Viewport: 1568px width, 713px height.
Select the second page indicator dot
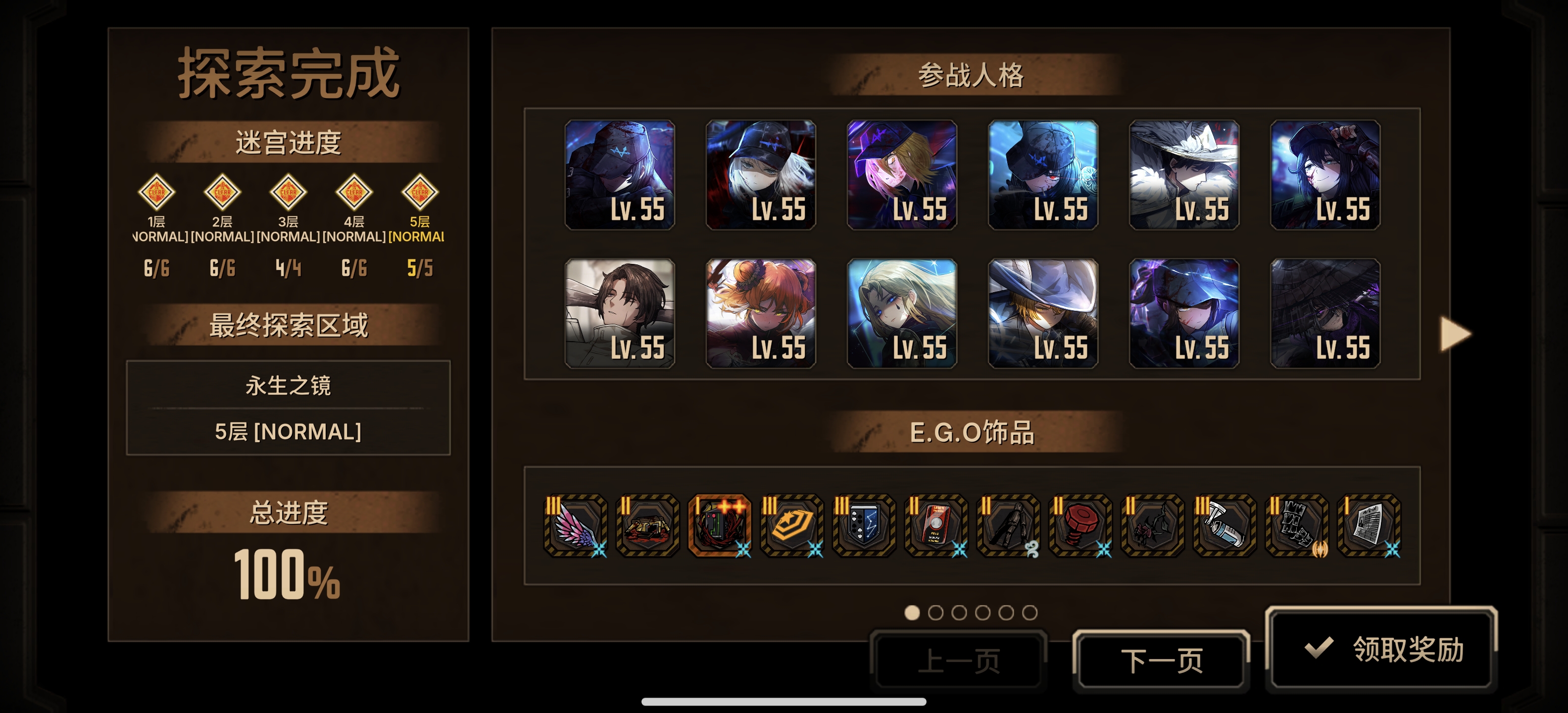pos(935,612)
